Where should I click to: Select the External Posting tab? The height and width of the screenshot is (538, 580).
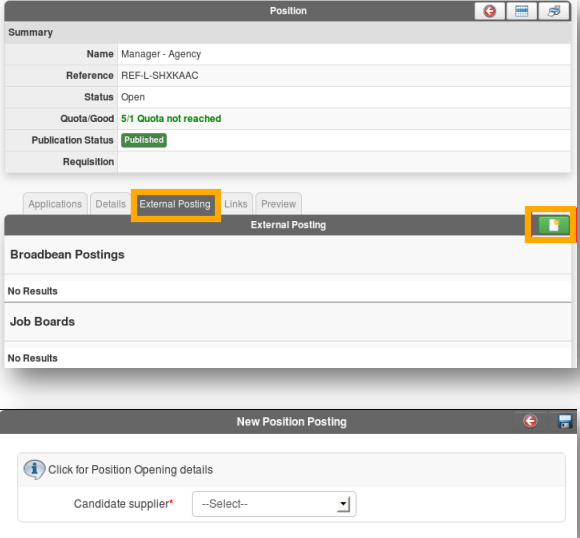(x=175, y=204)
